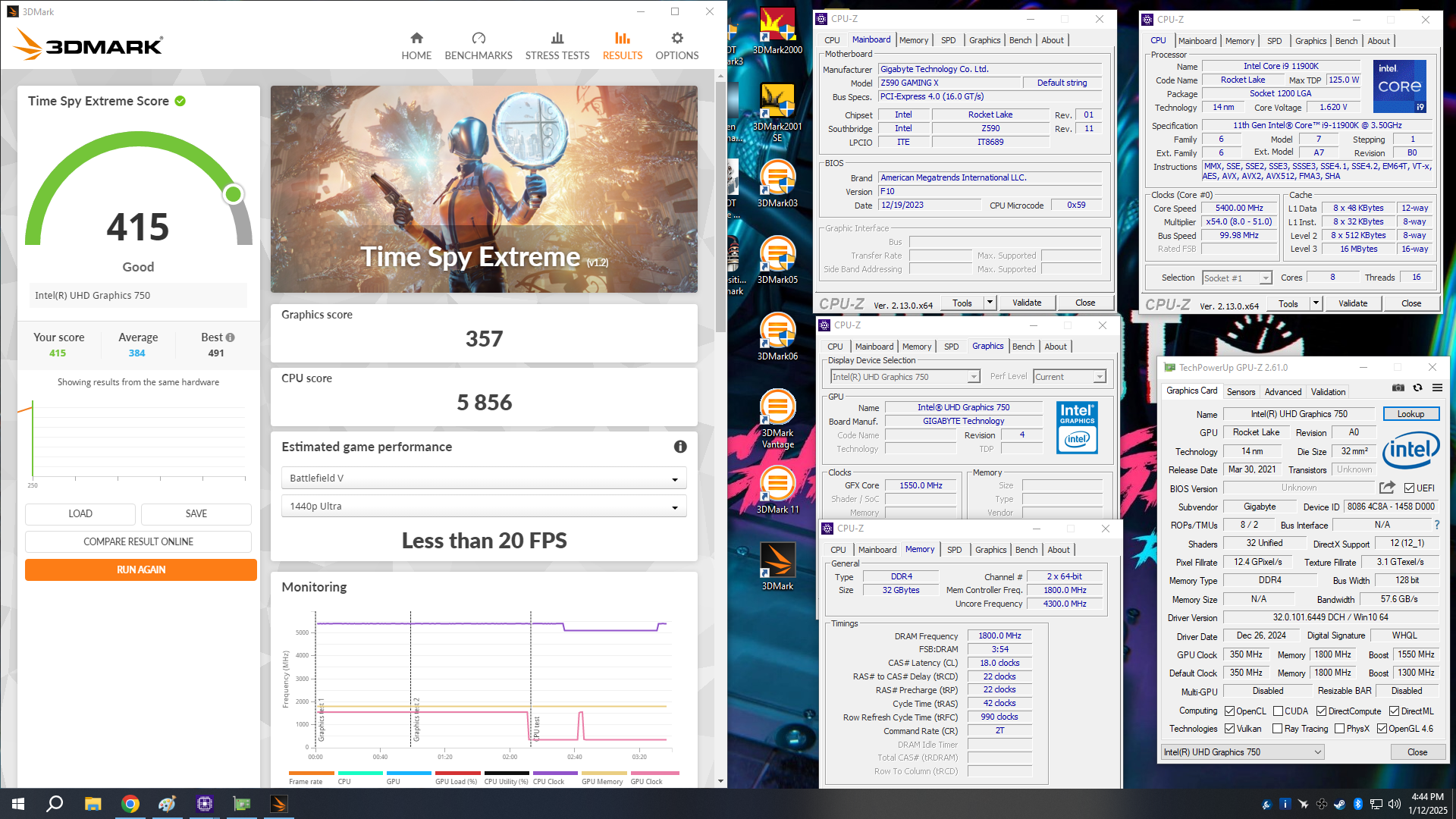The width and height of the screenshot is (1456, 819).
Task: Expand Battlefield V game dropdown
Action: pos(484,479)
